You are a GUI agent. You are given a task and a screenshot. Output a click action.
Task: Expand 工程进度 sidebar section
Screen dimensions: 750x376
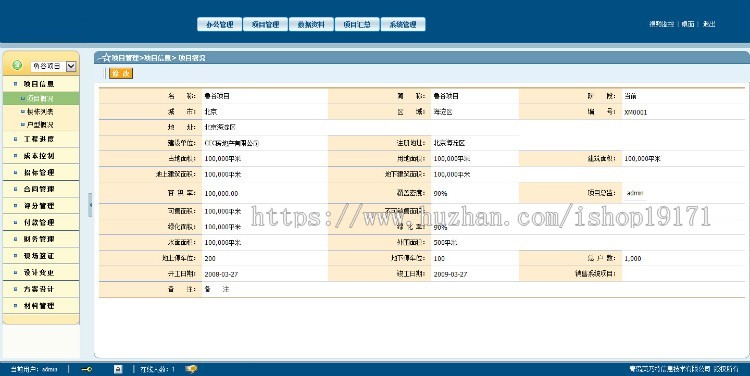39,139
